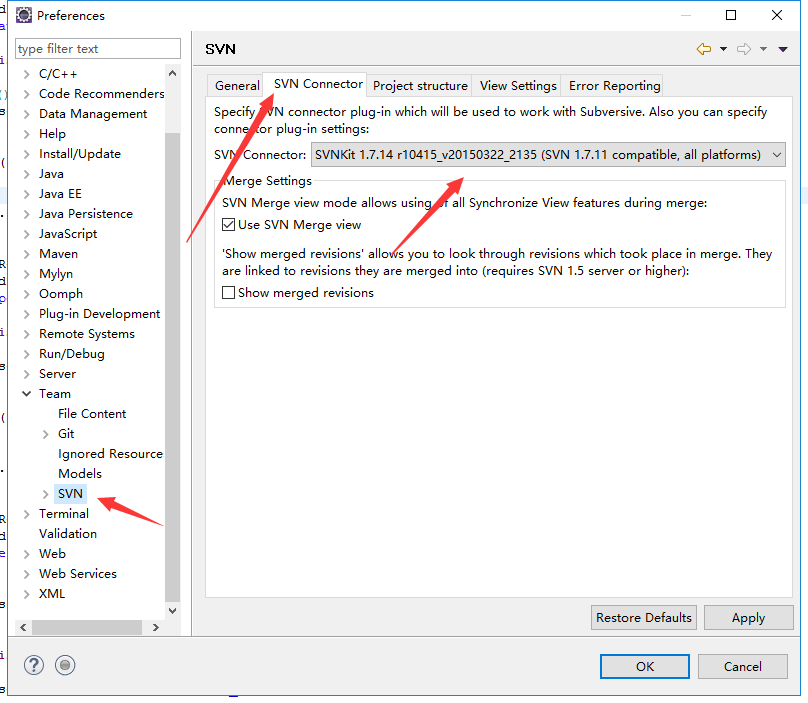Image resolution: width=808 pixels, height=703 pixels.
Task: Click the Back navigation arrow icon
Action: 704,49
